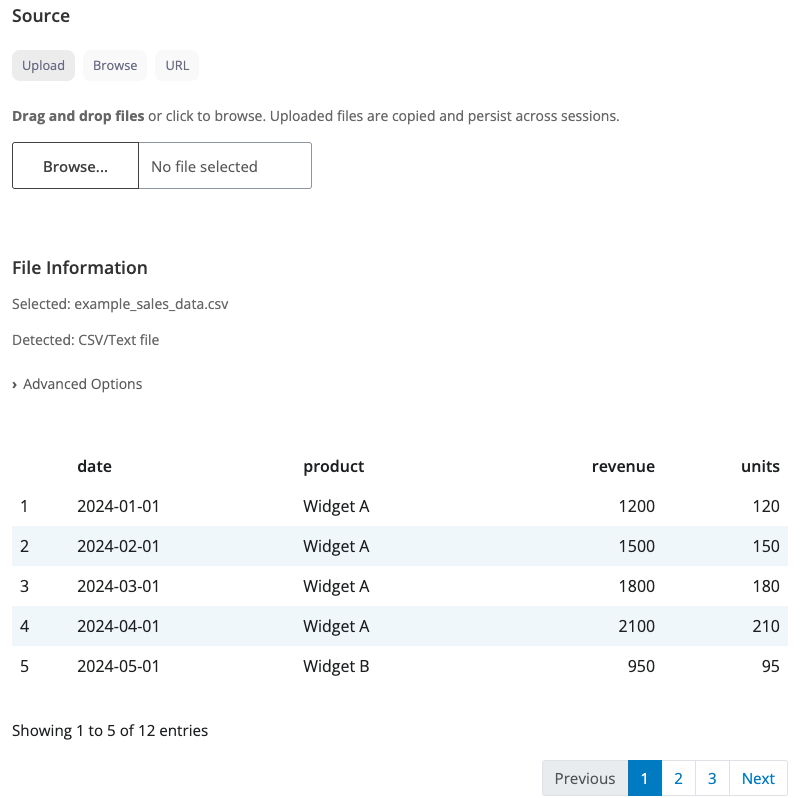
Task: Switch to the Upload source tab
Action: pos(43,65)
